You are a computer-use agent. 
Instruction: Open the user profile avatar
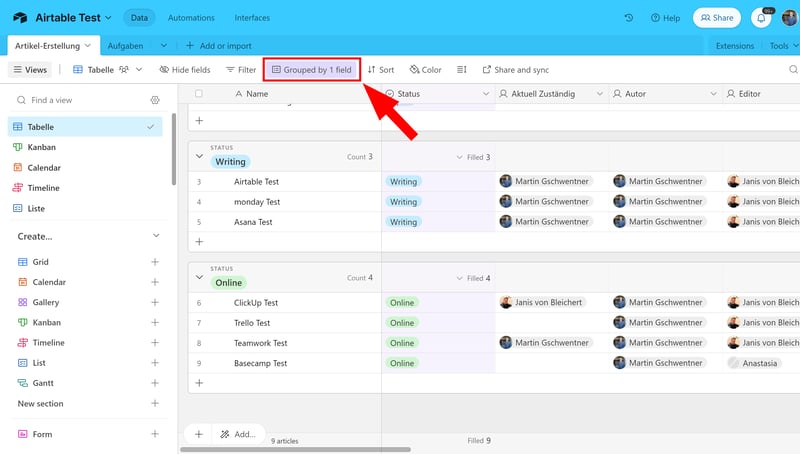pos(789,18)
